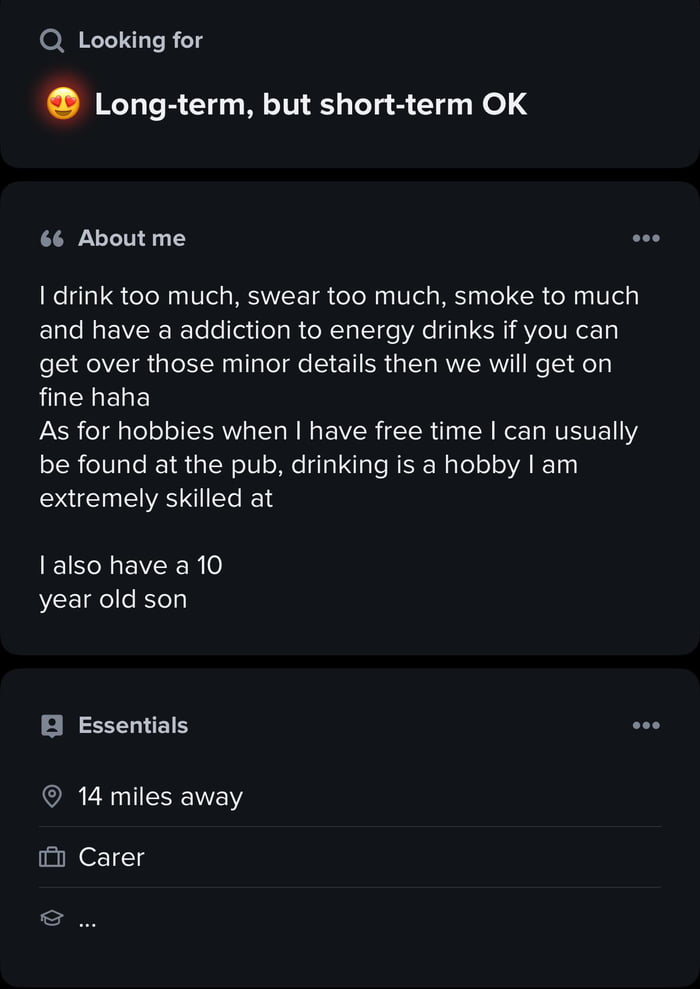700x989 pixels.
Task: Tap the Essentials section title
Action: 133,726
